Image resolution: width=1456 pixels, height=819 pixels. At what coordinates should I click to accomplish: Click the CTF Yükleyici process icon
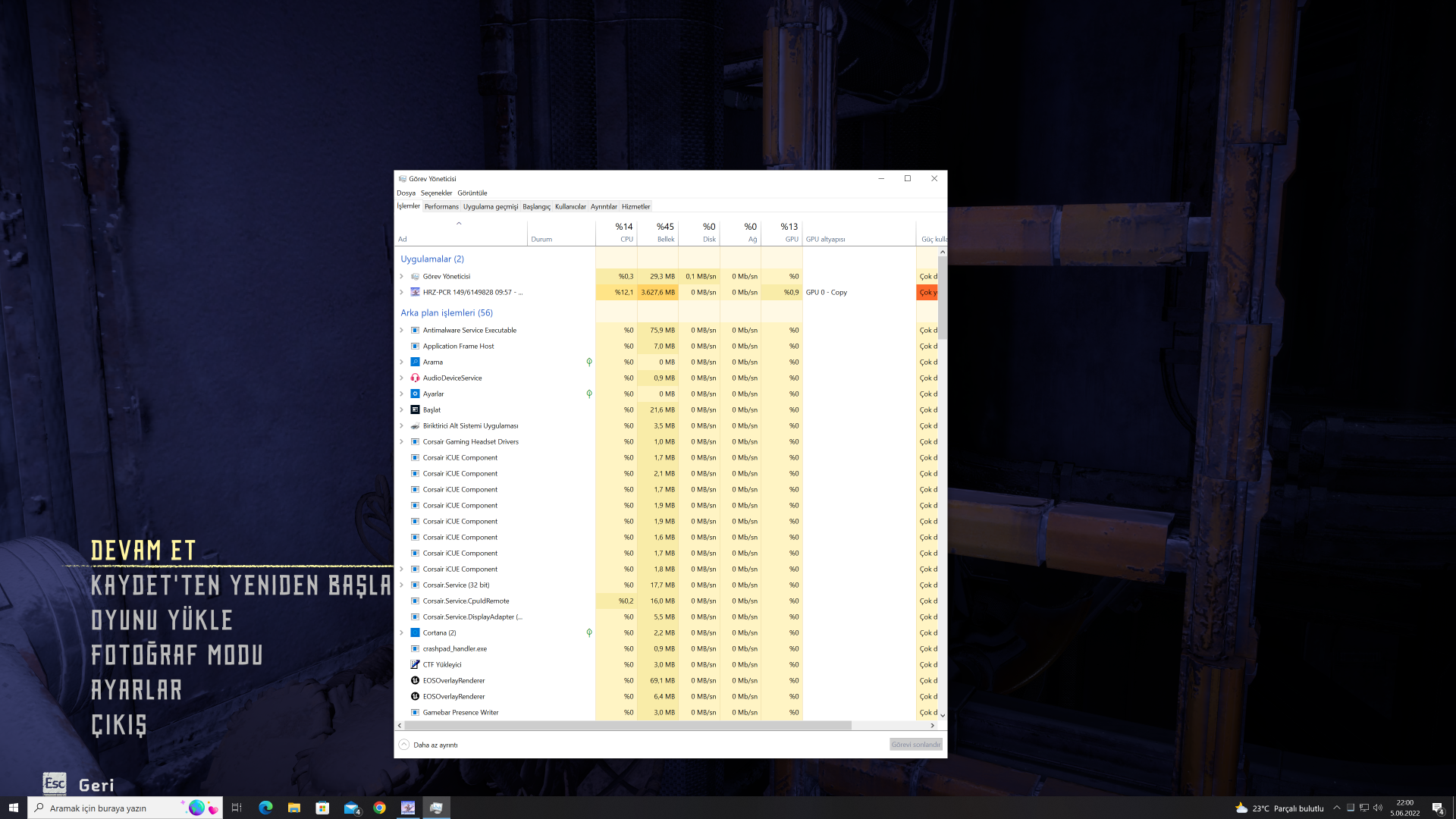415,664
